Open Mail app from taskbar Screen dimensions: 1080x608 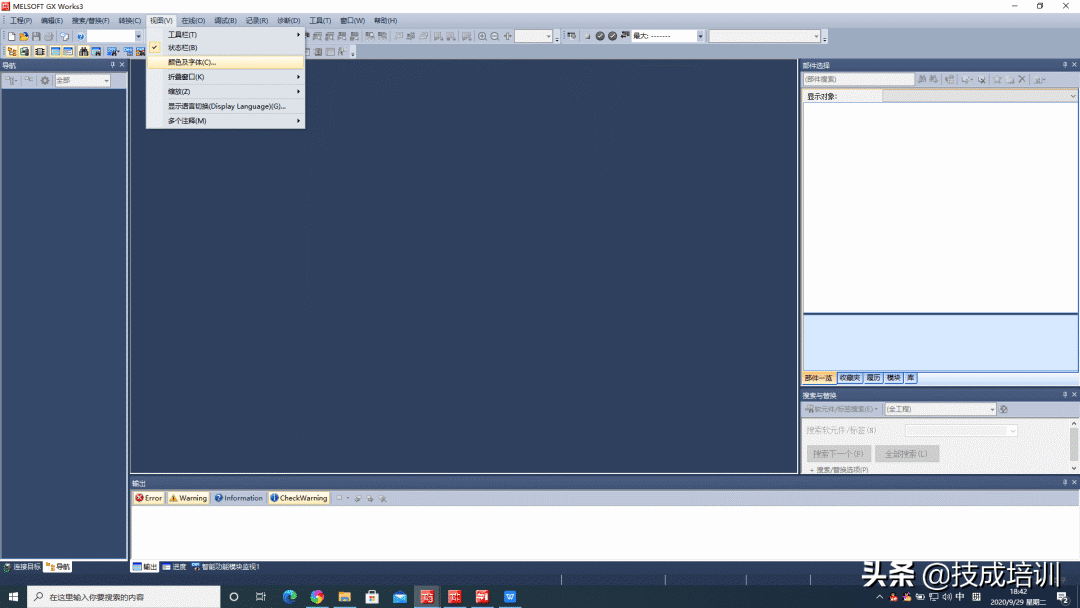click(399, 596)
